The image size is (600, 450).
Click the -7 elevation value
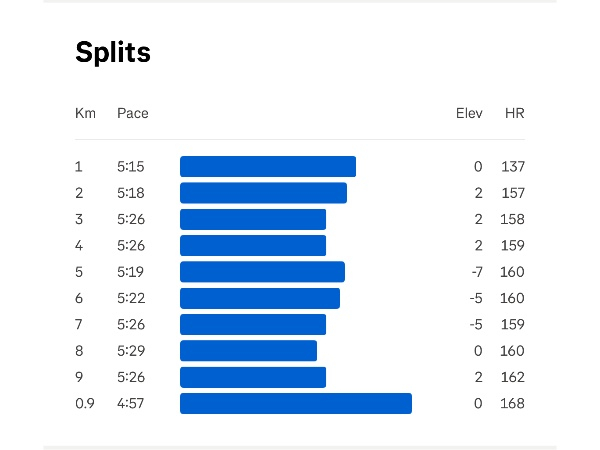(477, 272)
